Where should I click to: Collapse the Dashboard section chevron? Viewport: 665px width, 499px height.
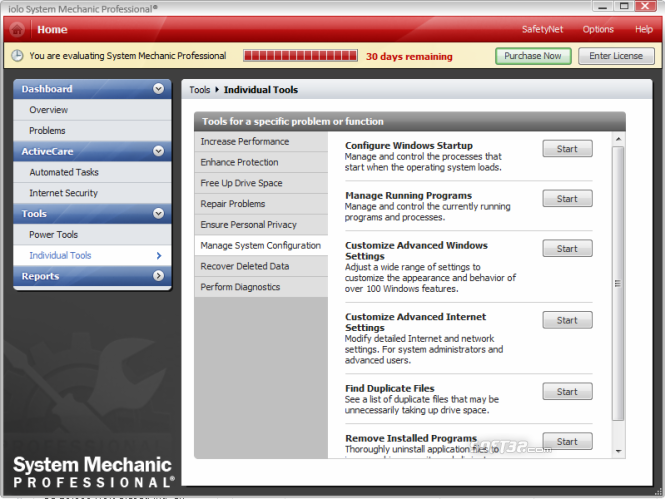coord(158,89)
